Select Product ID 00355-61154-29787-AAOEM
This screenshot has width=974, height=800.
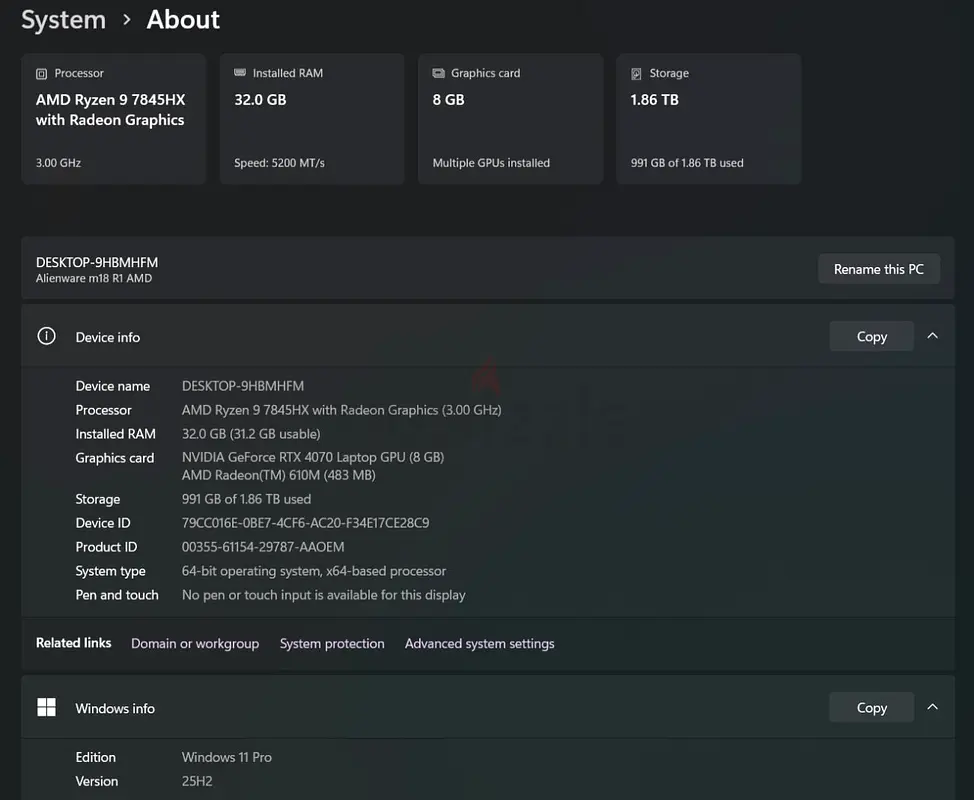pos(263,547)
